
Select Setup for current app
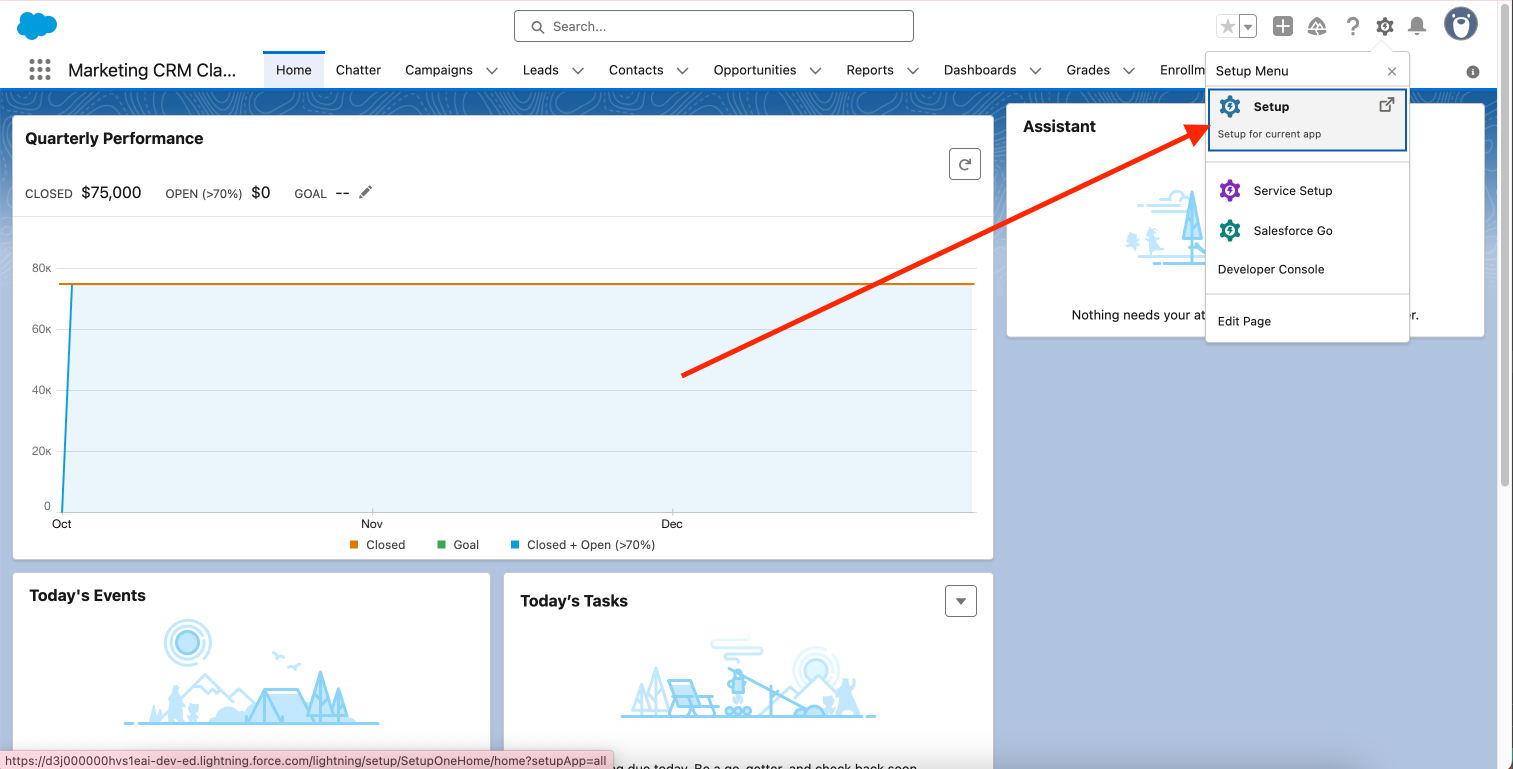click(1307, 119)
